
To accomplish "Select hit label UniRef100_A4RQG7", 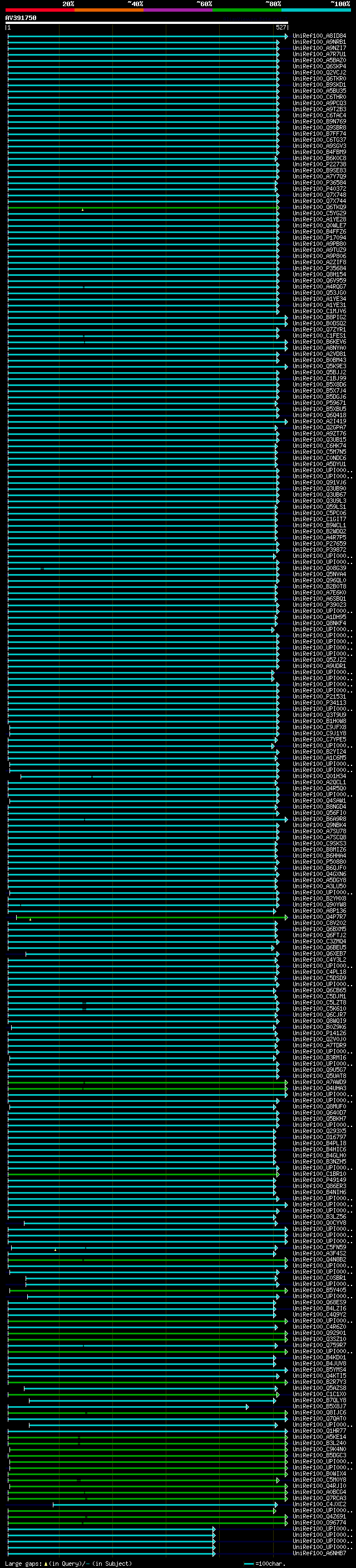I will 319,286.
